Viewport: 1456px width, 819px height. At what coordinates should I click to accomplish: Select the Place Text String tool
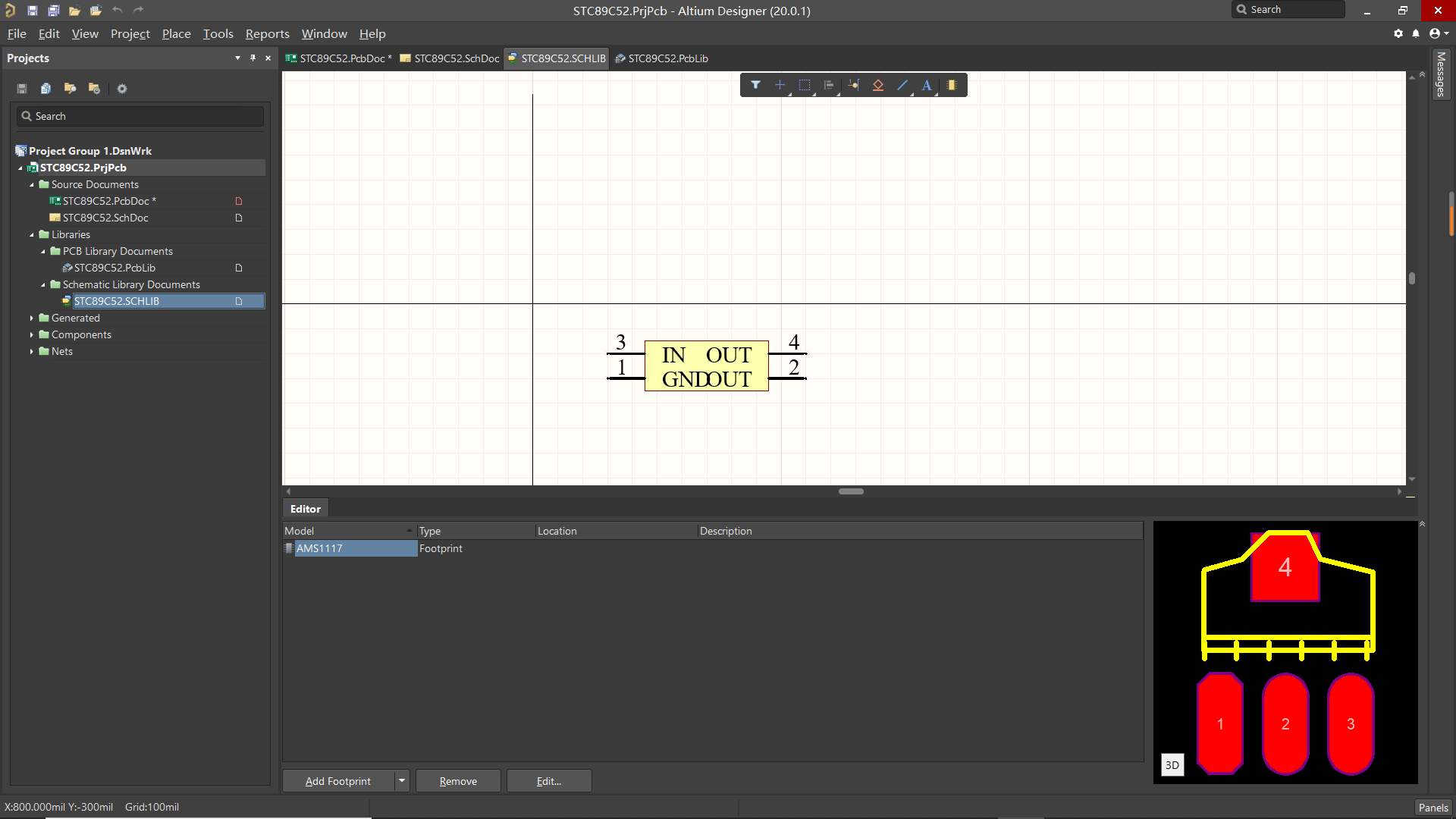927,85
